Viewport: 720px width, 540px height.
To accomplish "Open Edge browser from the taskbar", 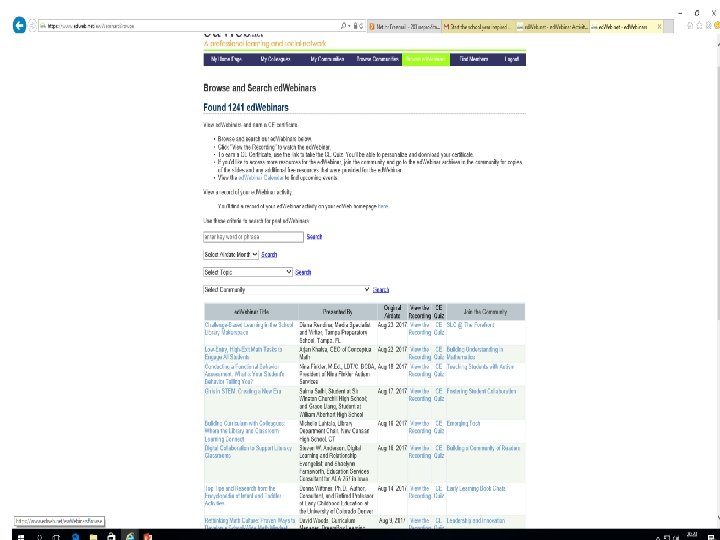I will pyautogui.click(x=75, y=536).
